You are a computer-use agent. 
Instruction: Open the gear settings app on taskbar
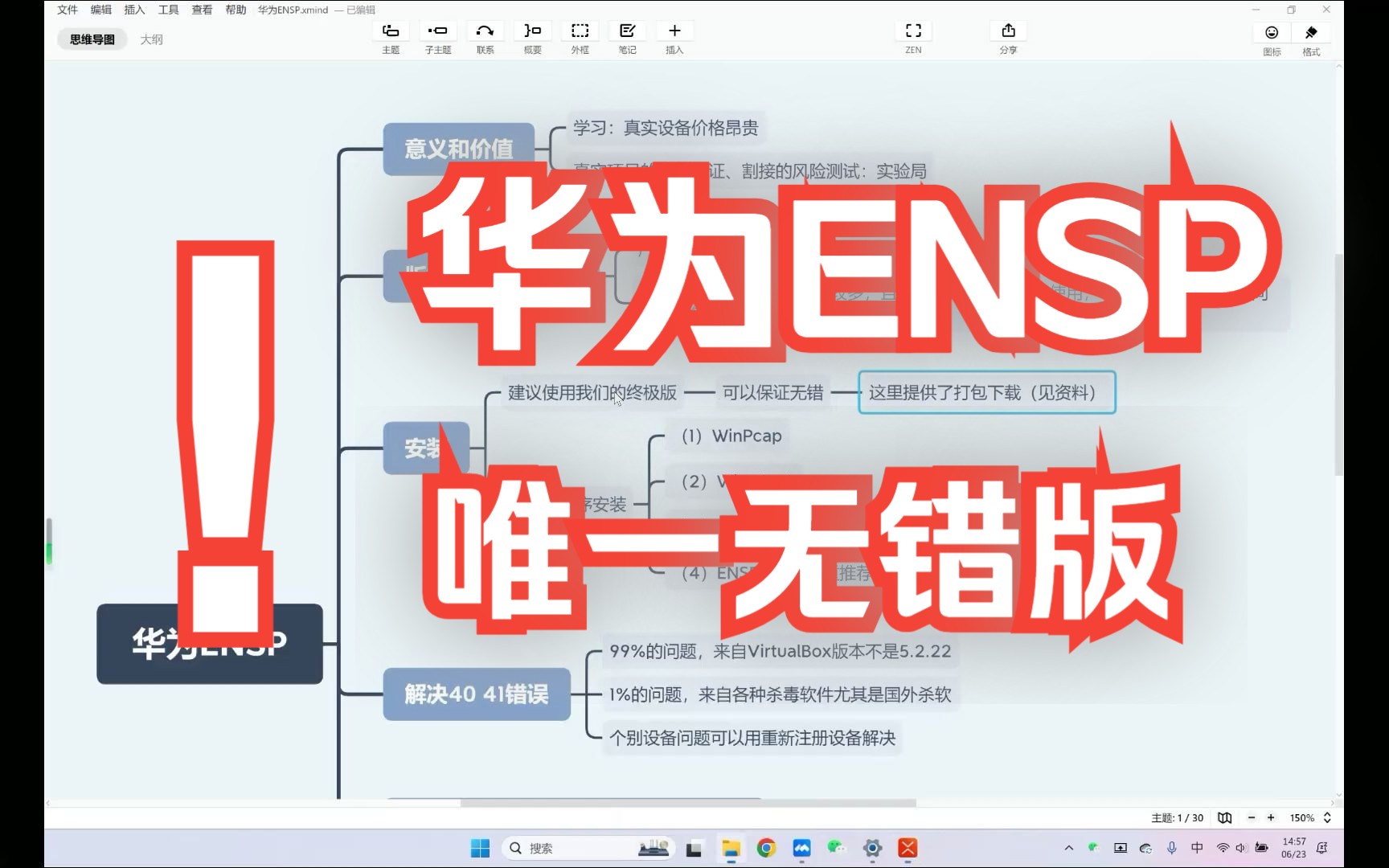(872, 848)
